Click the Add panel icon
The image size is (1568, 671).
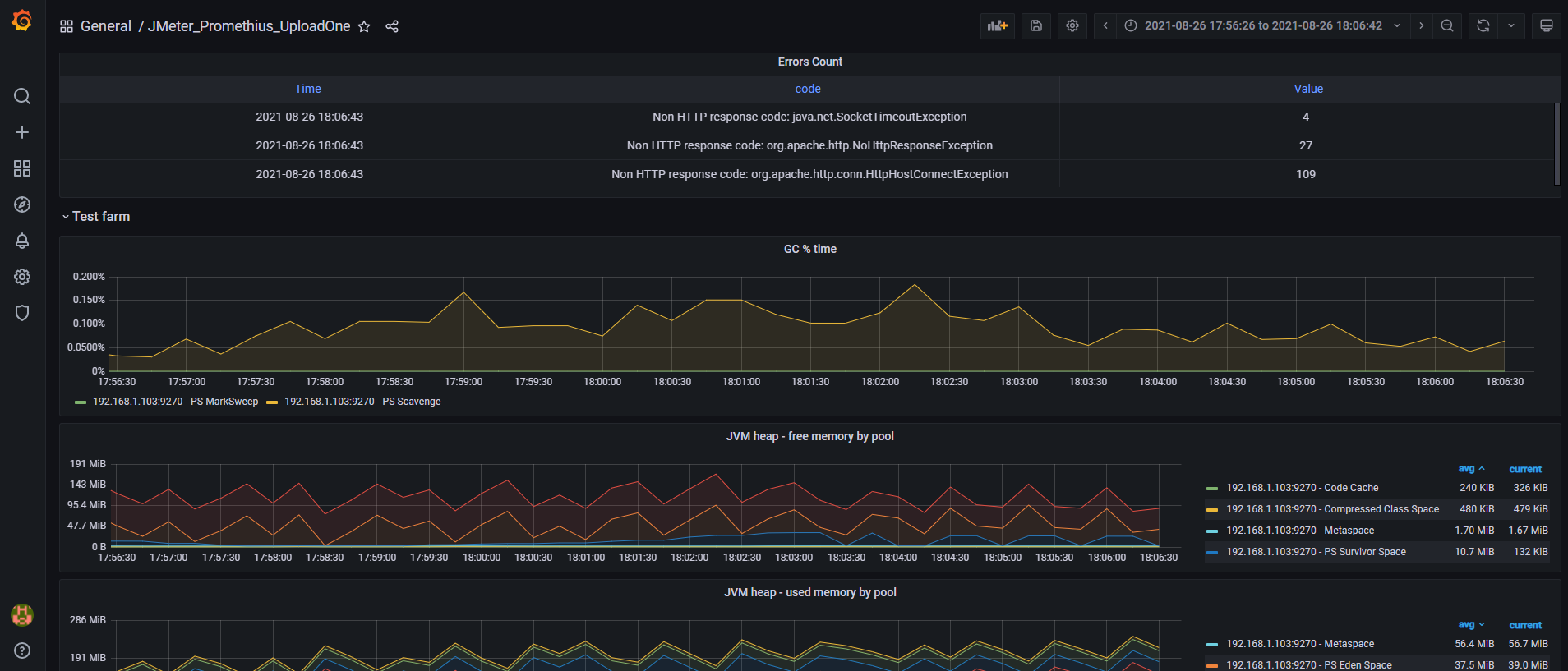[998, 25]
